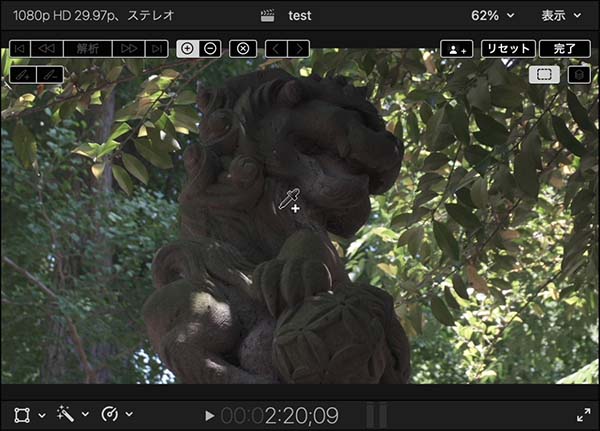This screenshot has height=431, width=600.
Task: Open the 62% zoom dropdown
Action: [x=493, y=16]
